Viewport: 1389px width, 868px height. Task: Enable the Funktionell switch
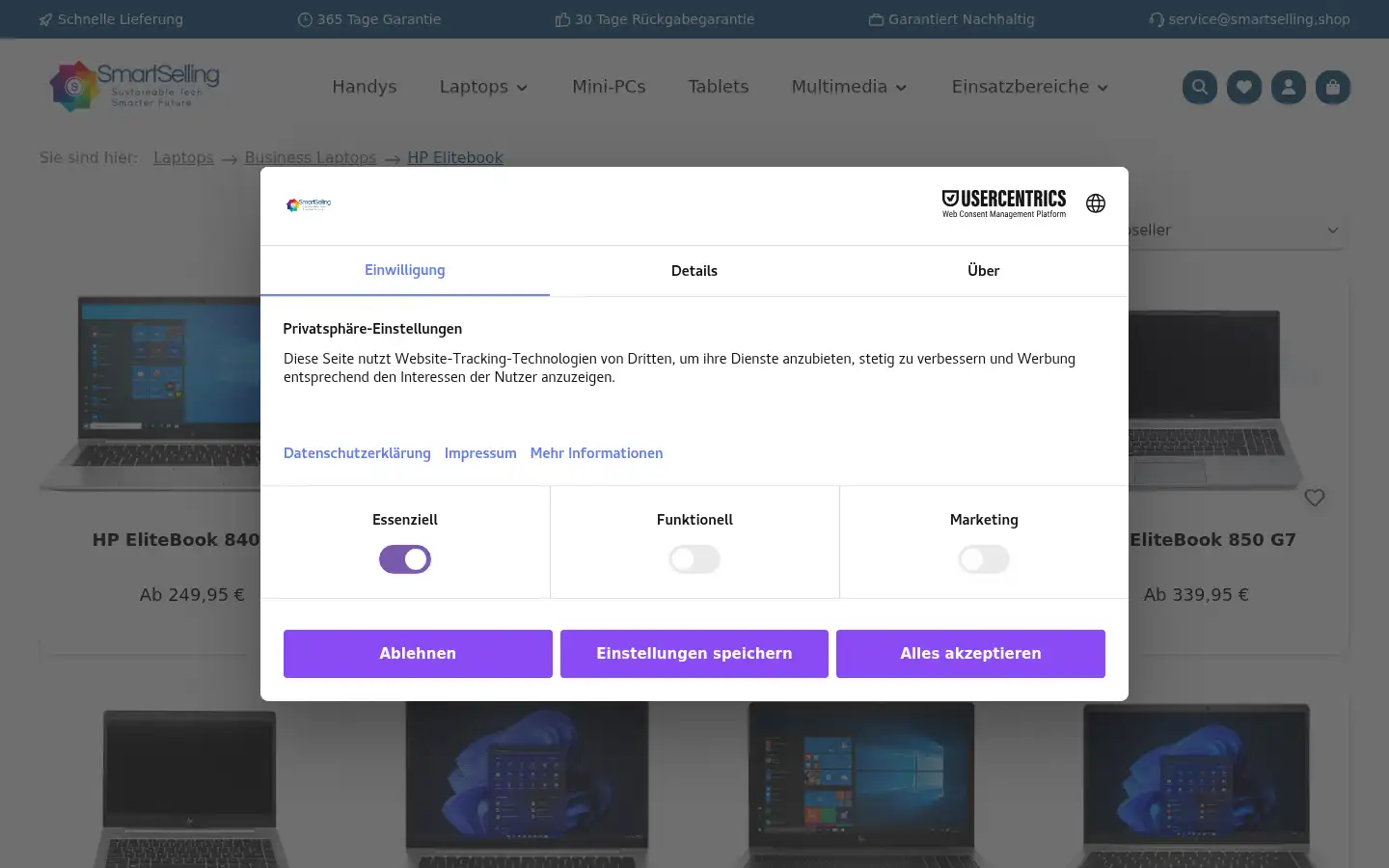[x=694, y=559]
